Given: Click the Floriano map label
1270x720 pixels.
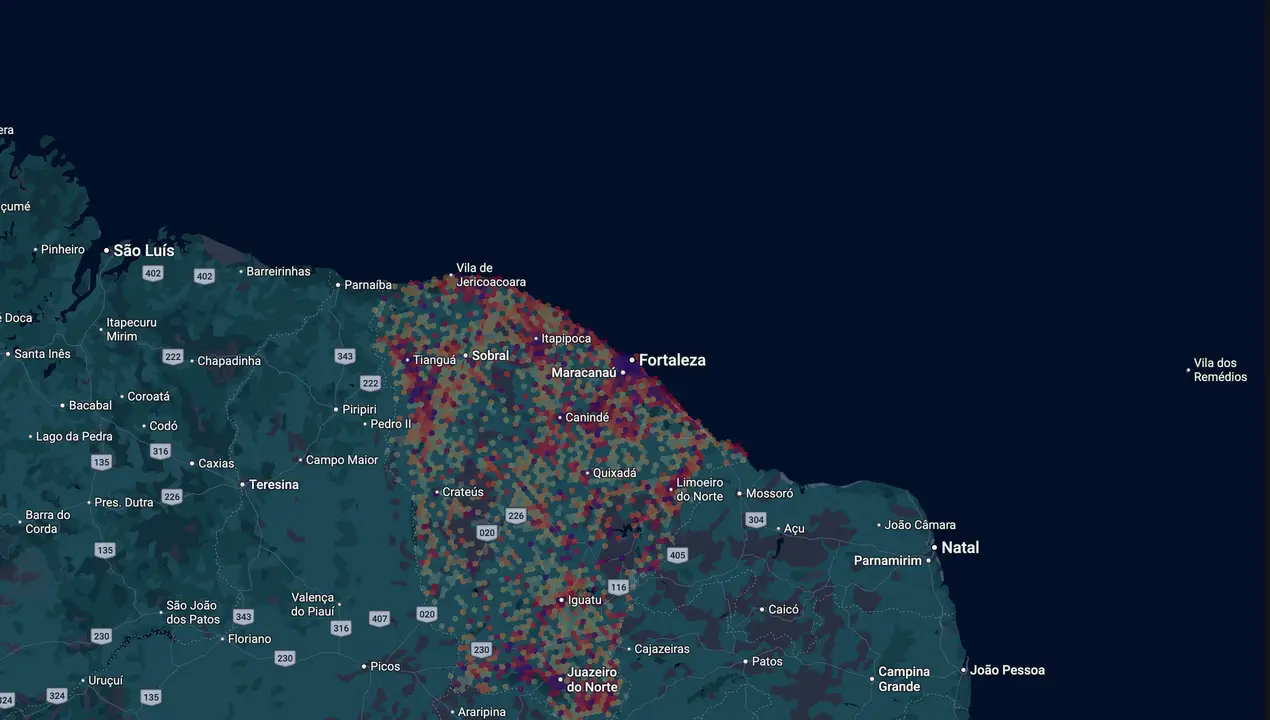Looking at the screenshot, I should 250,639.
